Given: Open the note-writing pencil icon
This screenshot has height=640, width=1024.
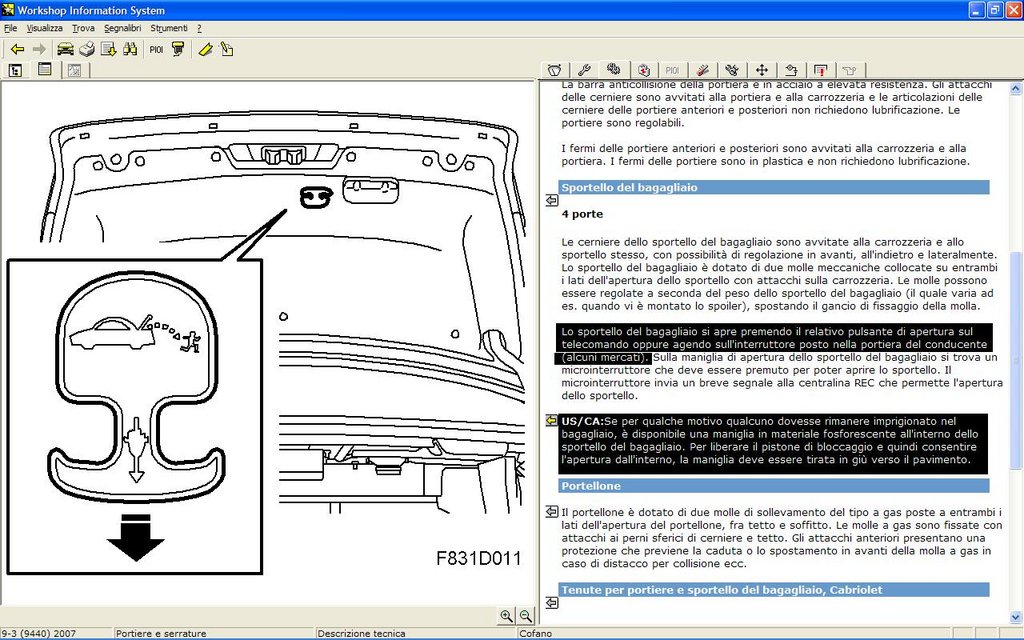Looking at the screenshot, I should pos(227,50).
